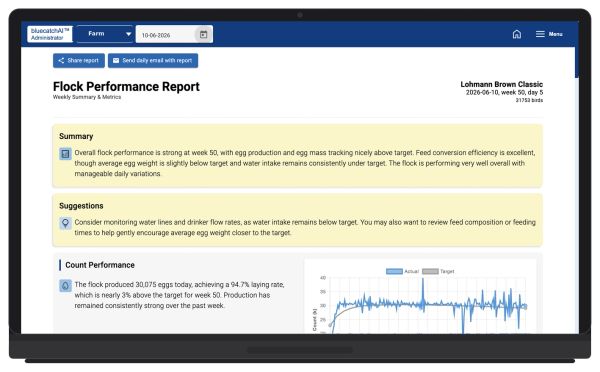Open the hamburger Menu
600x372 pixels.
pyautogui.click(x=549, y=34)
